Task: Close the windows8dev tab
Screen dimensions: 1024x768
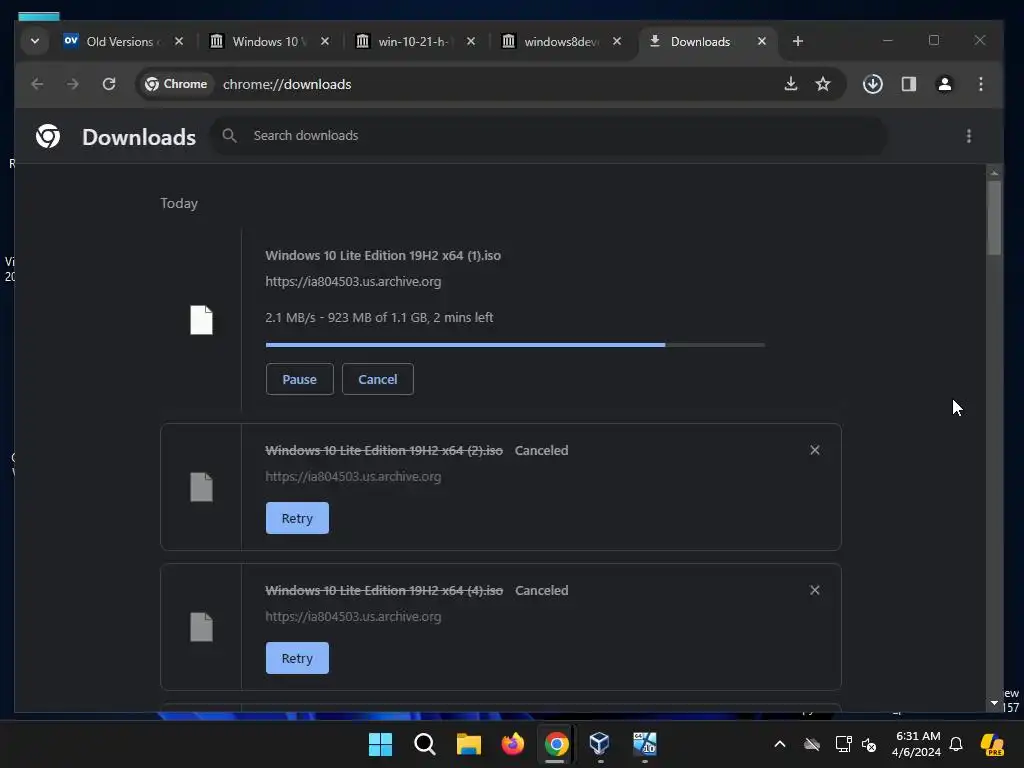Action: 617,41
